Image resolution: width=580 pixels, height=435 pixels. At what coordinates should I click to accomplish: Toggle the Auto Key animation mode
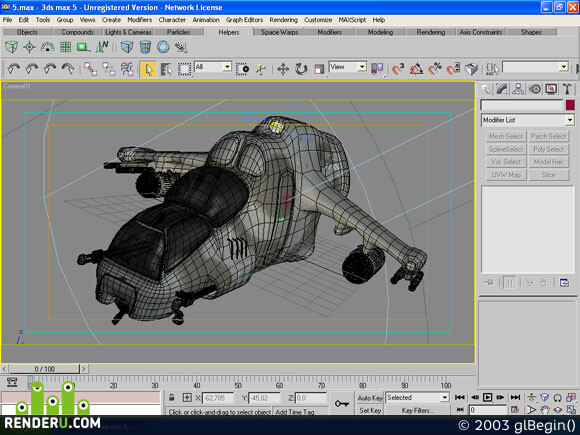(x=370, y=398)
